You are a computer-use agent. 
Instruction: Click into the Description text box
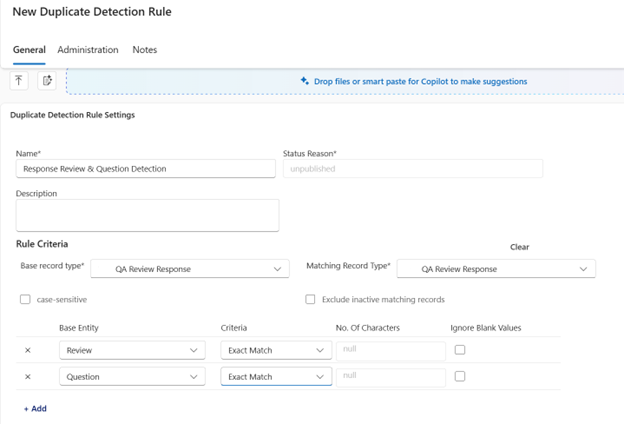pyautogui.click(x=147, y=215)
